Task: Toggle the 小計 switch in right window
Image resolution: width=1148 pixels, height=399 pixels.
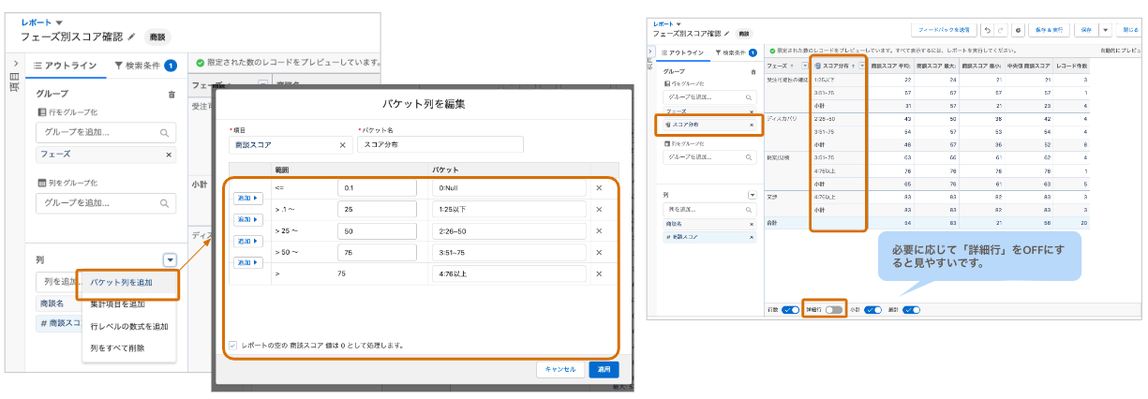Action: pos(873,310)
